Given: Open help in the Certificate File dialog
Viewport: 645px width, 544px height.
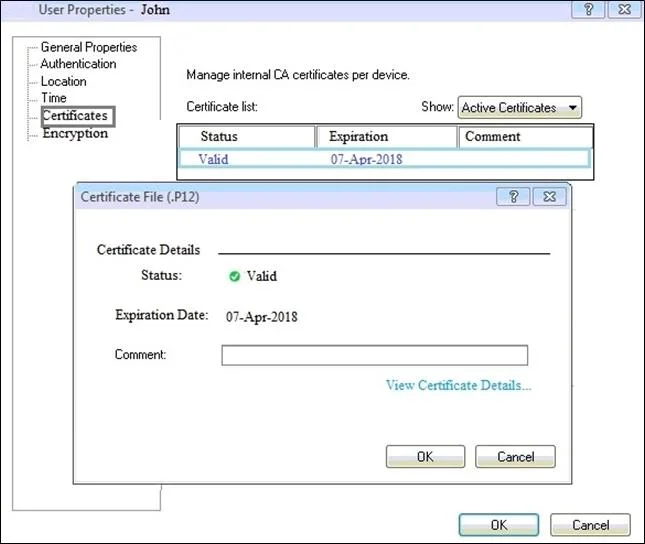Looking at the screenshot, I should (513, 197).
